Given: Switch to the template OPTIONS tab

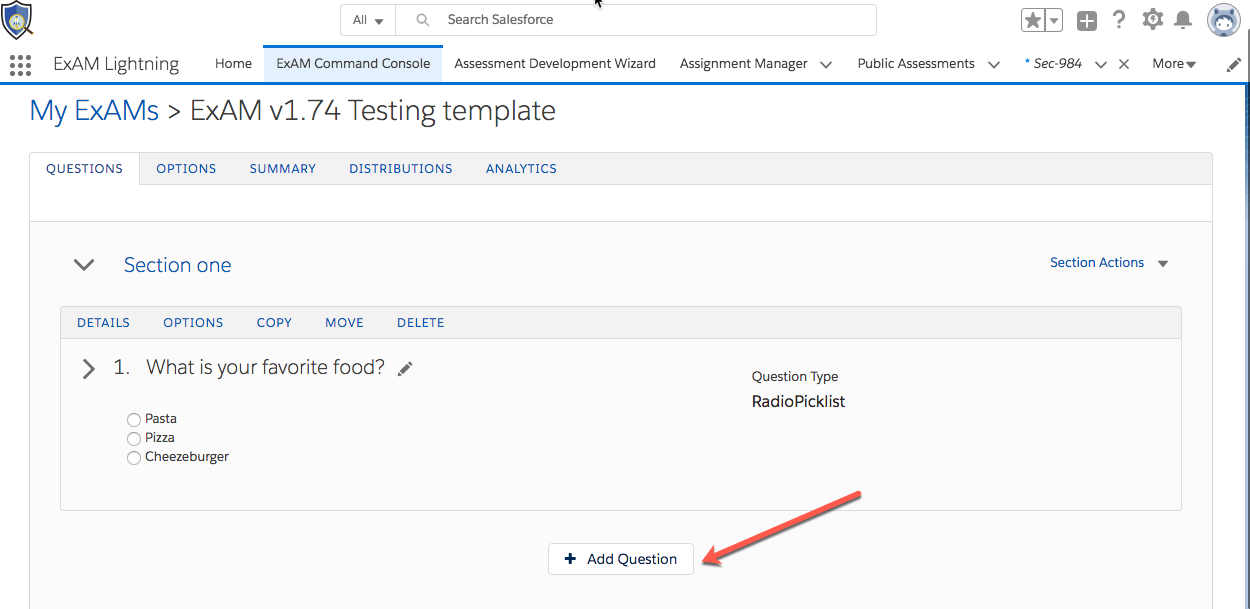Looking at the screenshot, I should point(186,169).
